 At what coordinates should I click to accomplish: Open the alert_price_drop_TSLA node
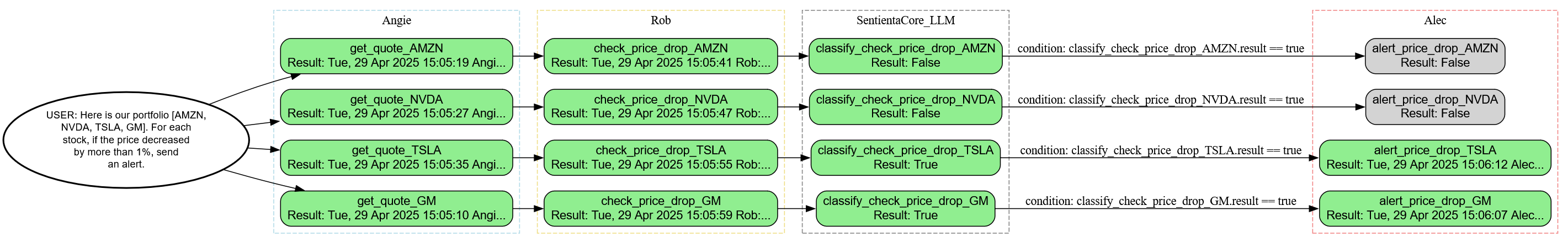tap(1434, 158)
